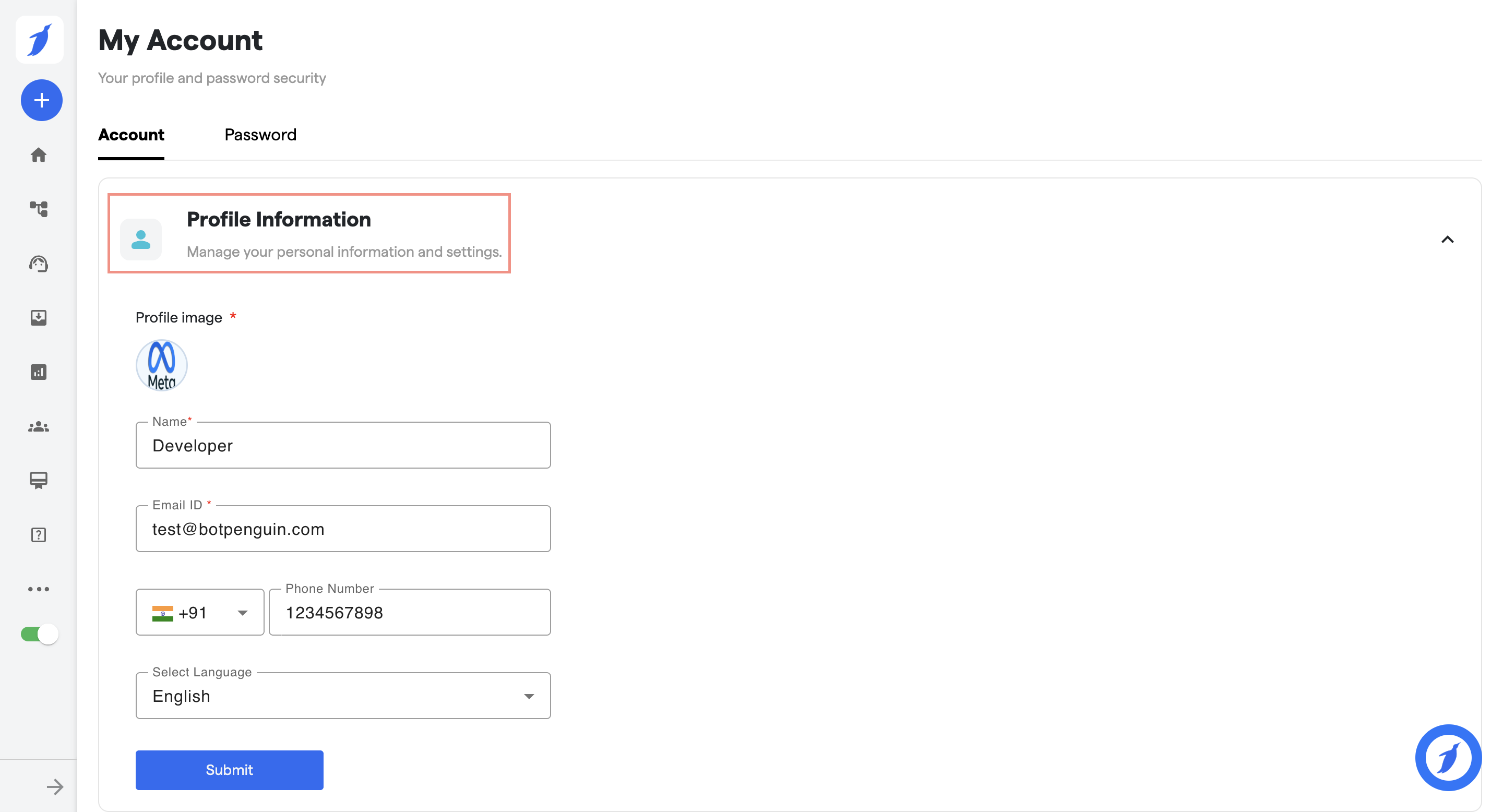Expand the sidebar with arrow button
The image size is (1503, 812).
tap(55, 787)
